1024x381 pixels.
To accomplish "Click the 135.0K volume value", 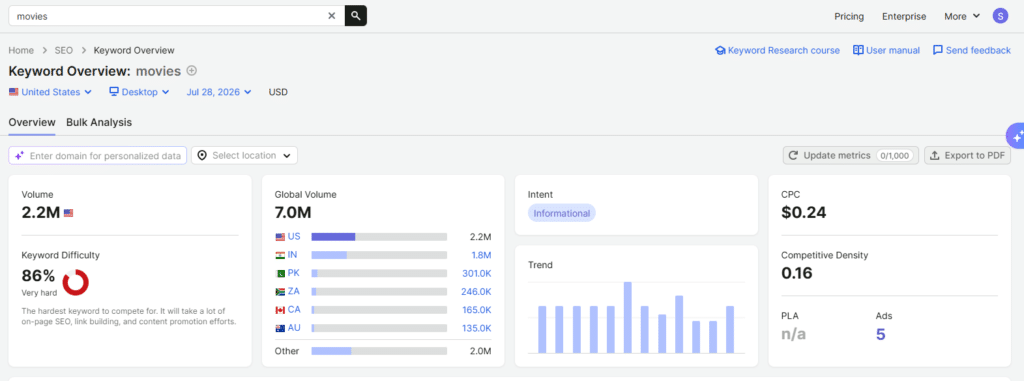I will 477,328.
